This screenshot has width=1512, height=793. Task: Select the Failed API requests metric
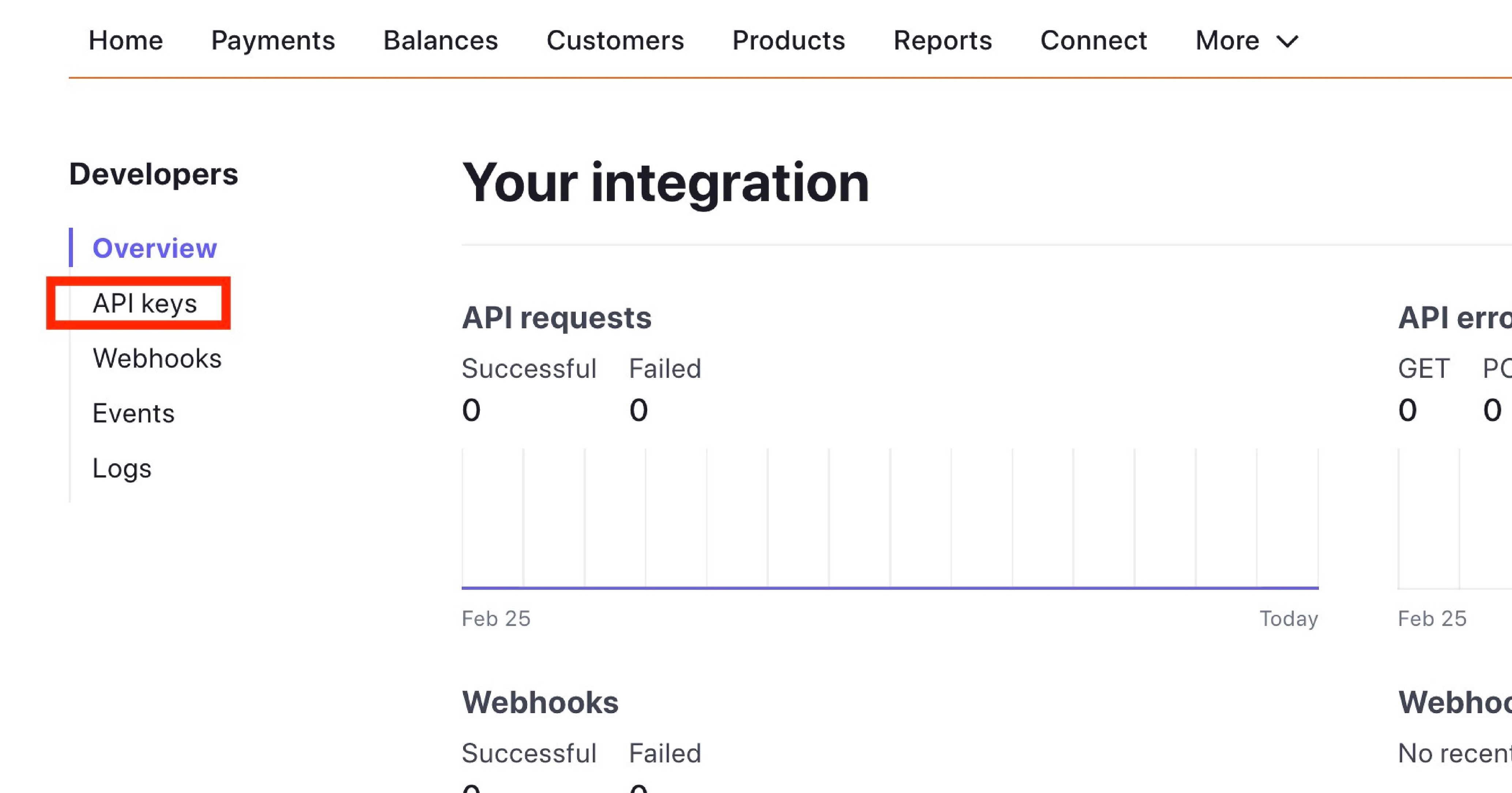tap(665, 369)
